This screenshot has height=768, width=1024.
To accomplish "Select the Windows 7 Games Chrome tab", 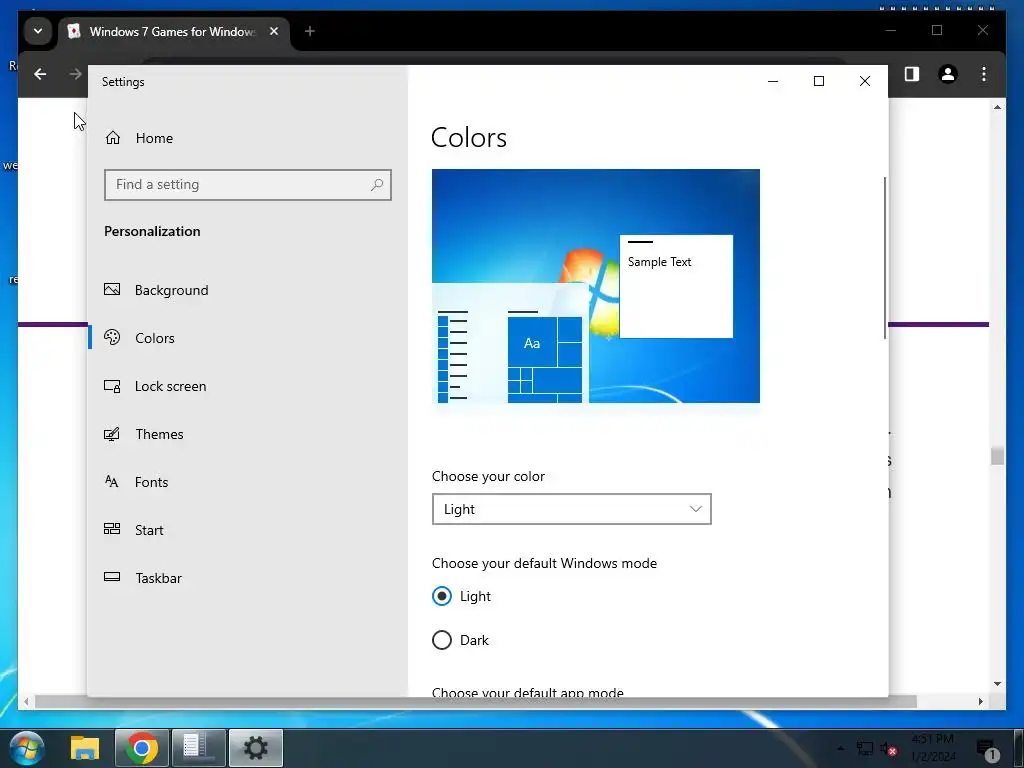I will (x=173, y=31).
